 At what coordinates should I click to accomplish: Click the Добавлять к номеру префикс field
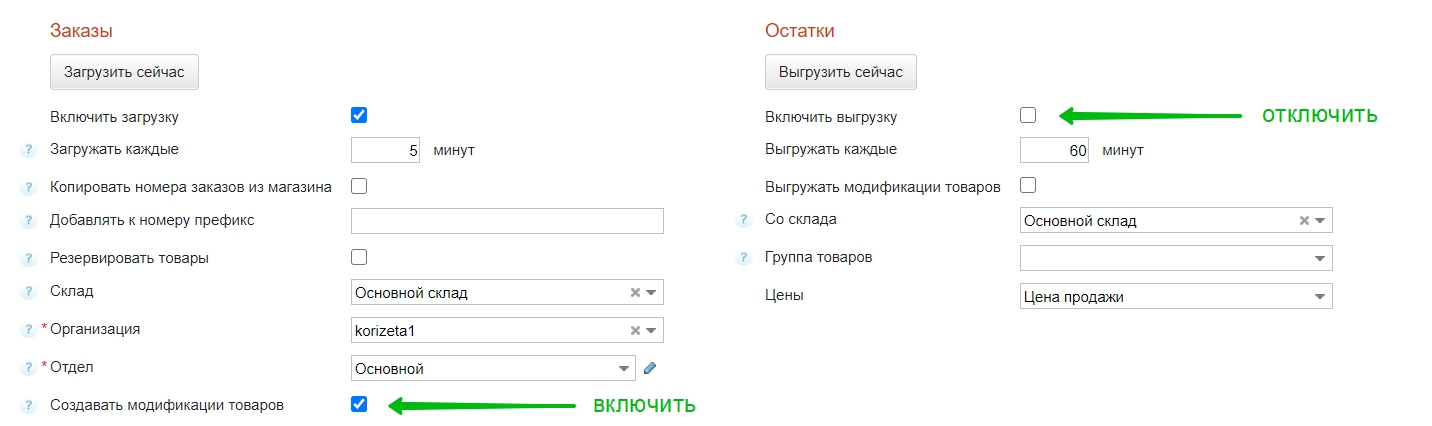coord(507,221)
